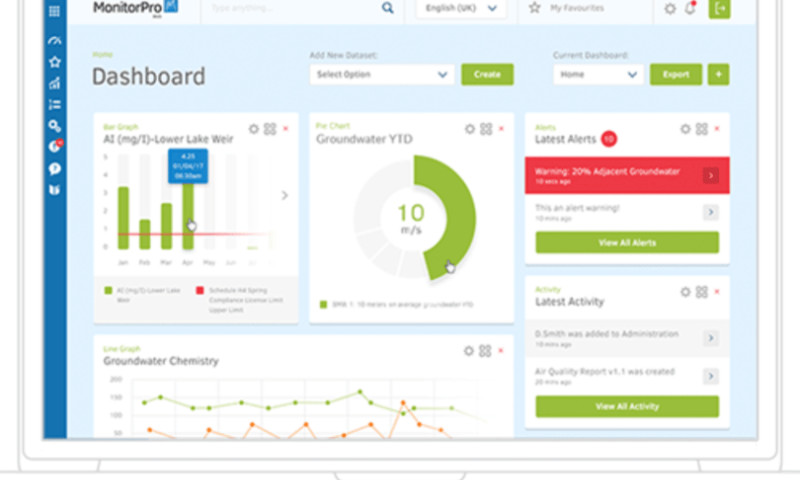Close the Latest Activity card

tap(717, 292)
